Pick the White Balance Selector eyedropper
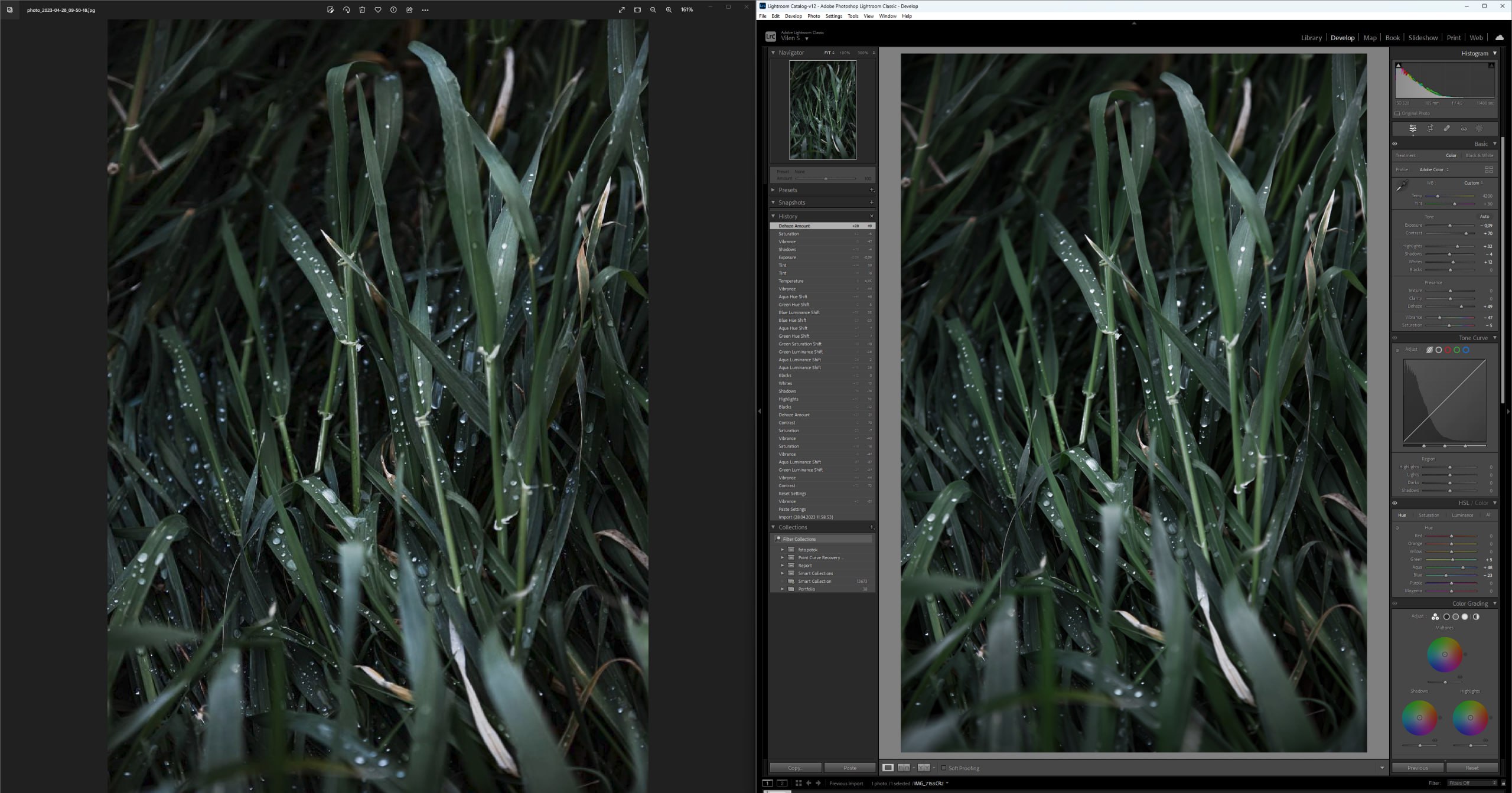1512x793 pixels. [1402, 186]
